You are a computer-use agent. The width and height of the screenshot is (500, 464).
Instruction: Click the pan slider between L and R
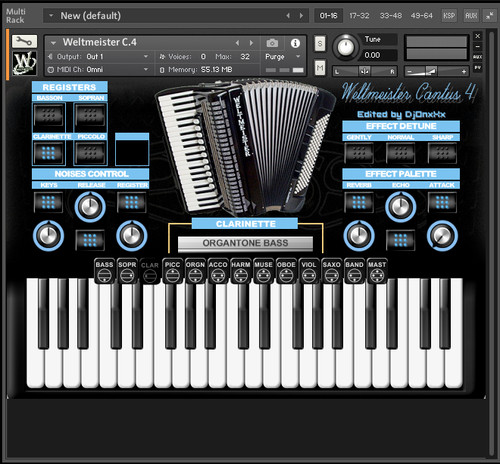(x=365, y=71)
